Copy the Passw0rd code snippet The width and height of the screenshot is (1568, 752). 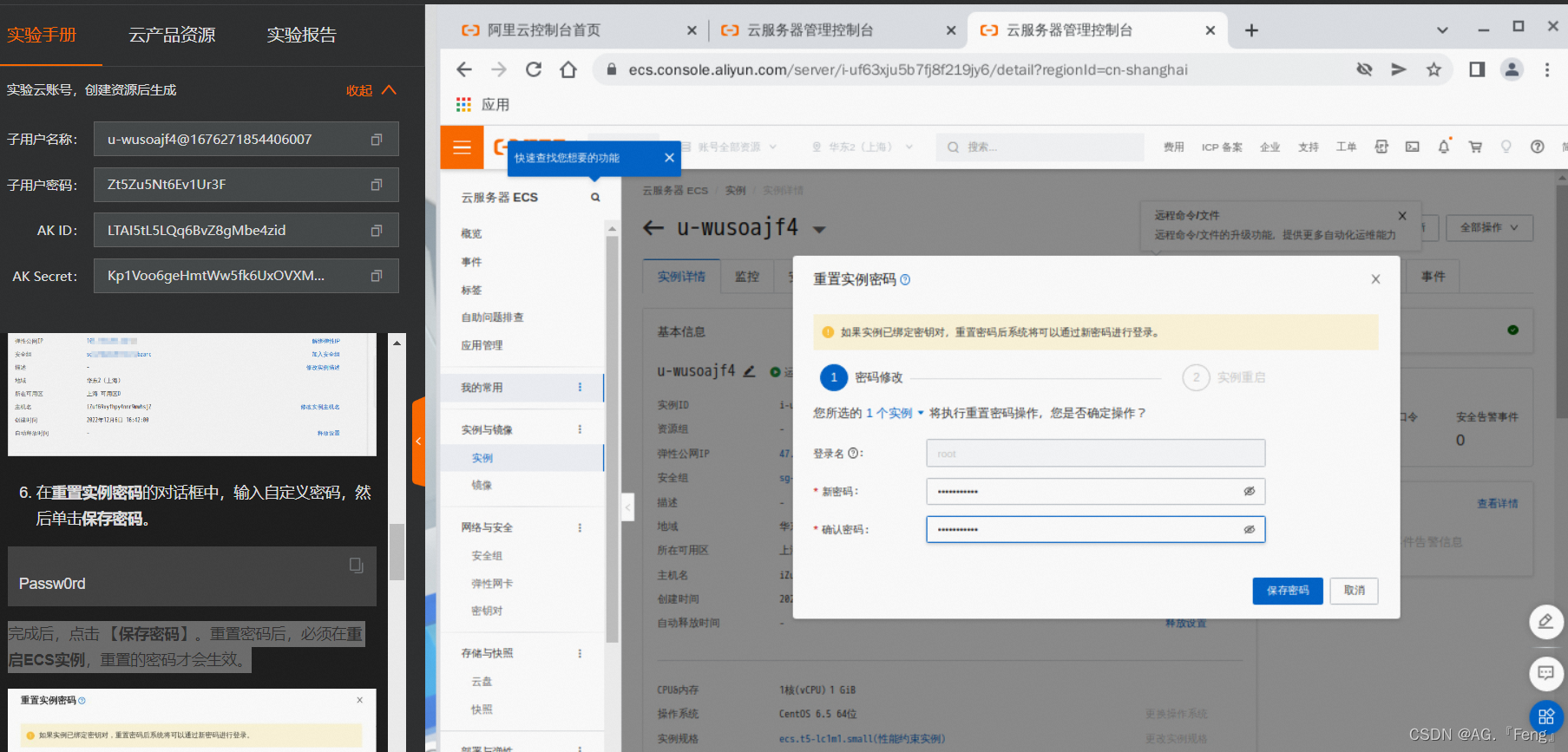[x=356, y=565]
